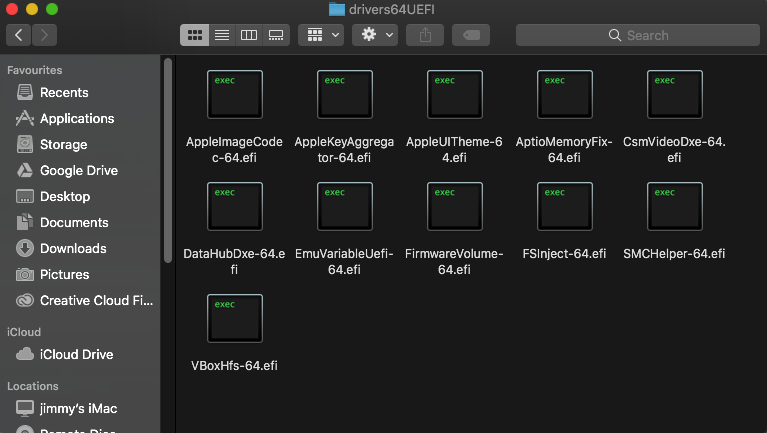The height and width of the screenshot is (433, 767).
Task: Click the red close window button
Action: 11,9
